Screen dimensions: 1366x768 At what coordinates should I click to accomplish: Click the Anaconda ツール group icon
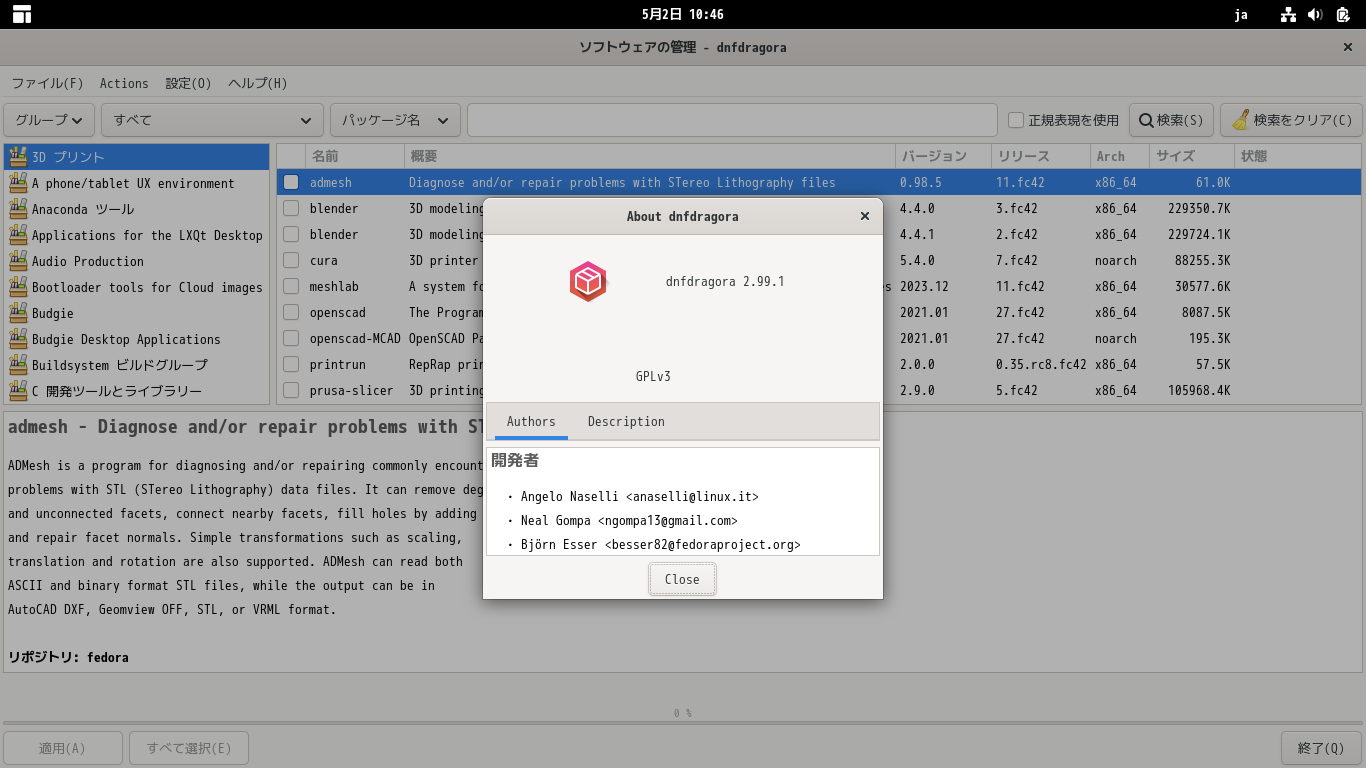(x=17, y=208)
